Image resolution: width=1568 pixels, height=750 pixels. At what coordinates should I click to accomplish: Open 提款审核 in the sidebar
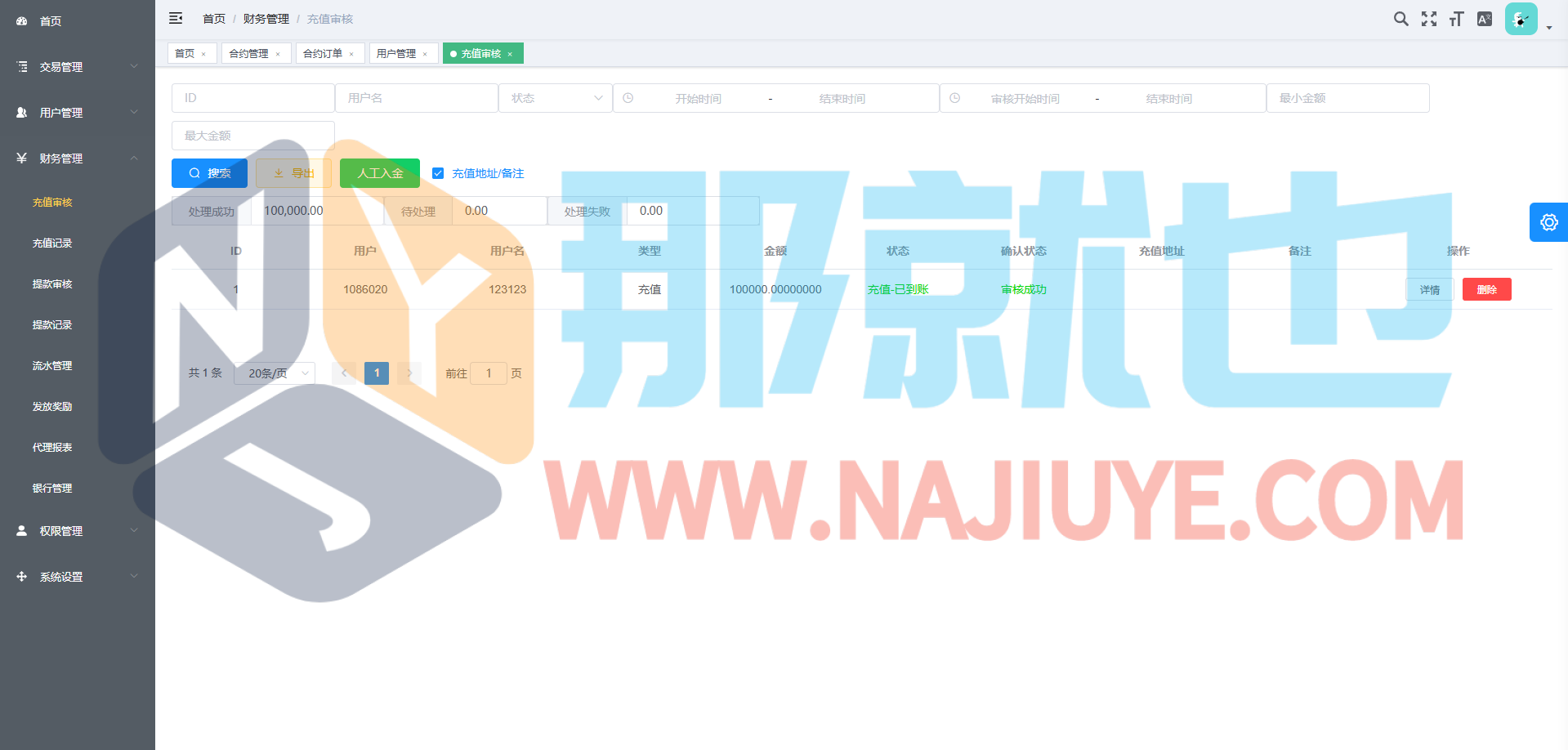[x=52, y=284]
